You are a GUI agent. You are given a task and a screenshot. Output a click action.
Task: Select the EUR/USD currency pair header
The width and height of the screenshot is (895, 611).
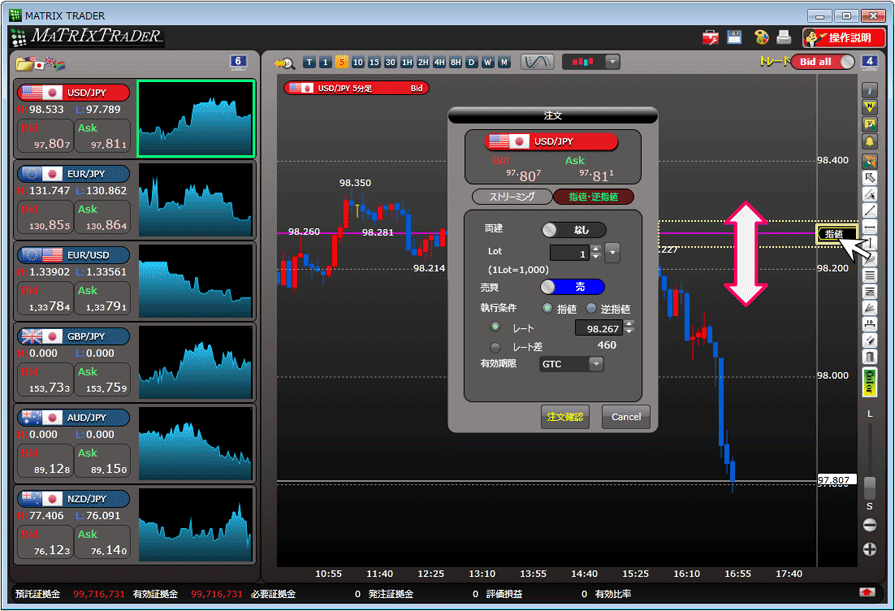pyautogui.click(x=73, y=255)
